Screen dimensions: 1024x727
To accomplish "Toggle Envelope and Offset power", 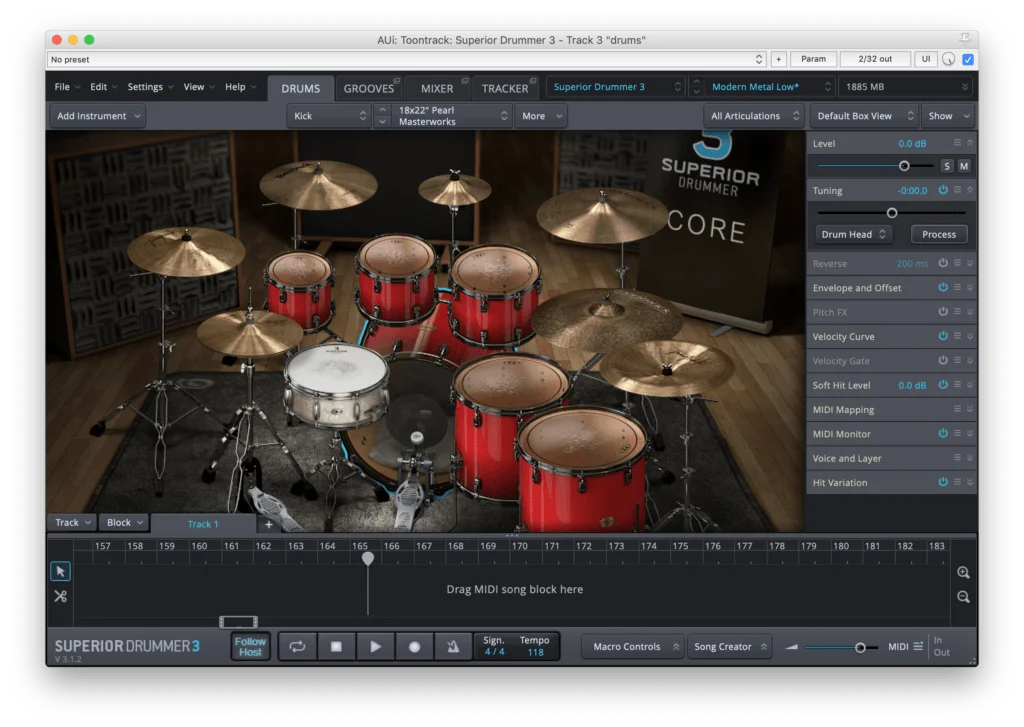I will tap(943, 287).
